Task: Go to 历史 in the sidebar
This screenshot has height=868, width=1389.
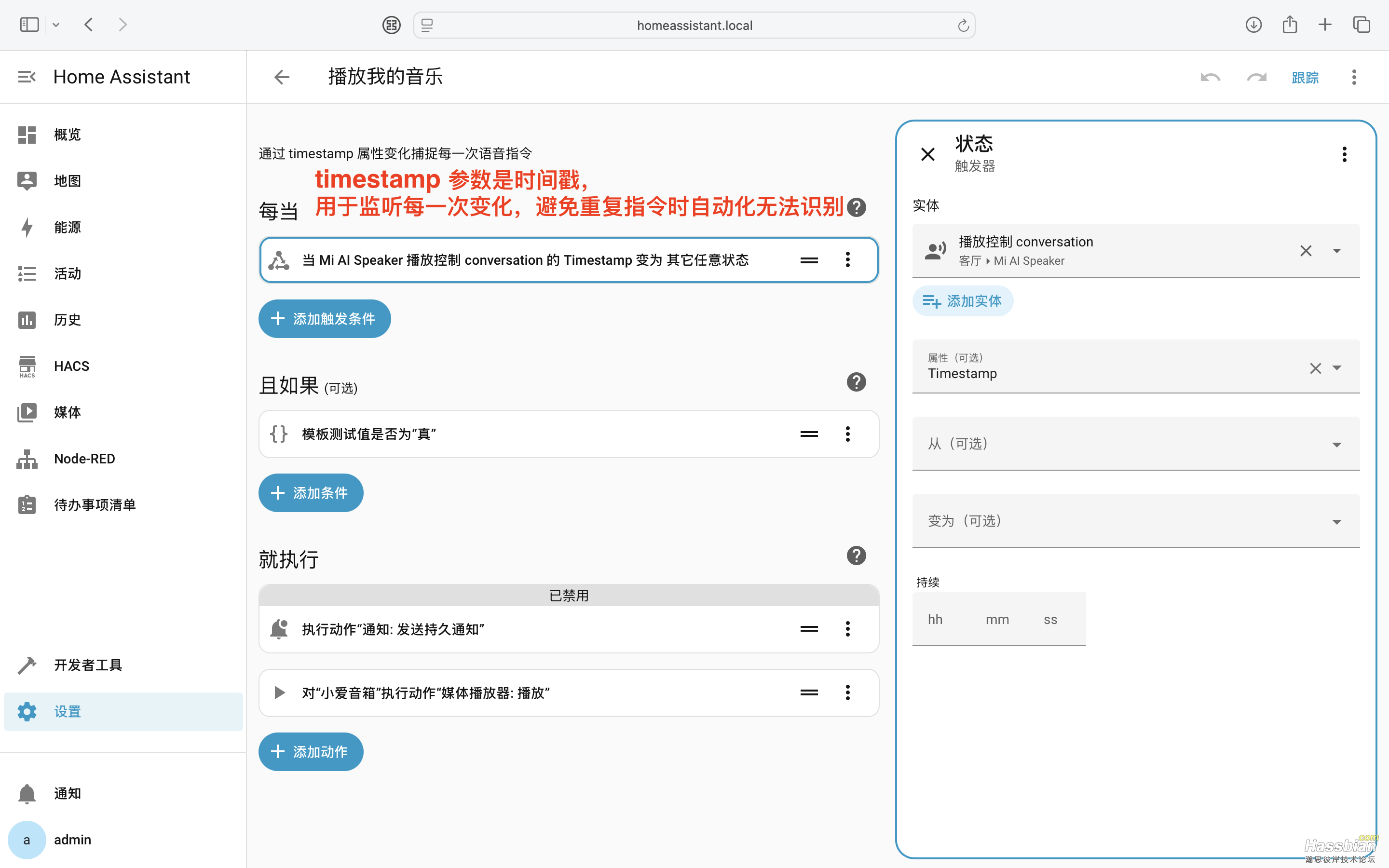Action: pos(67,320)
